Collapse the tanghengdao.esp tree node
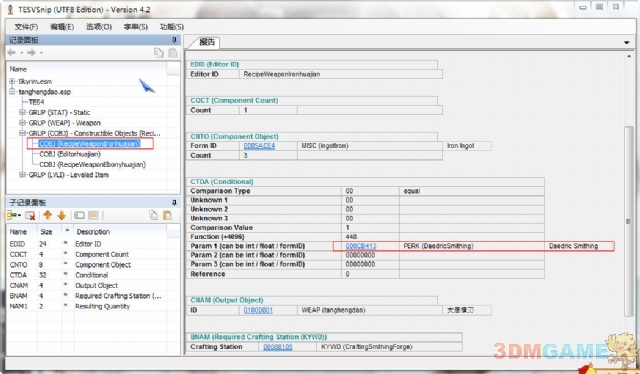 point(12,91)
